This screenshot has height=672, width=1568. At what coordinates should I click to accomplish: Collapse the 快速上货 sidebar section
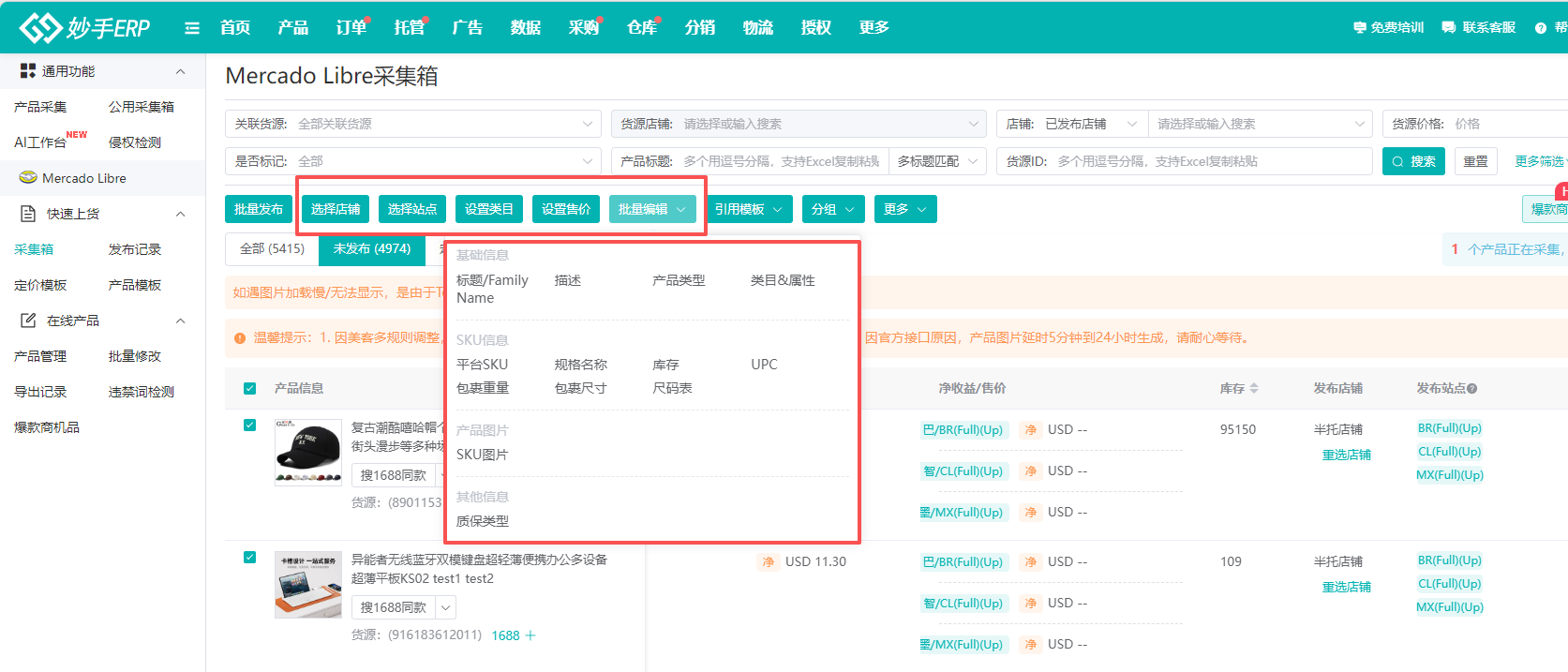[x=180, y=214]
